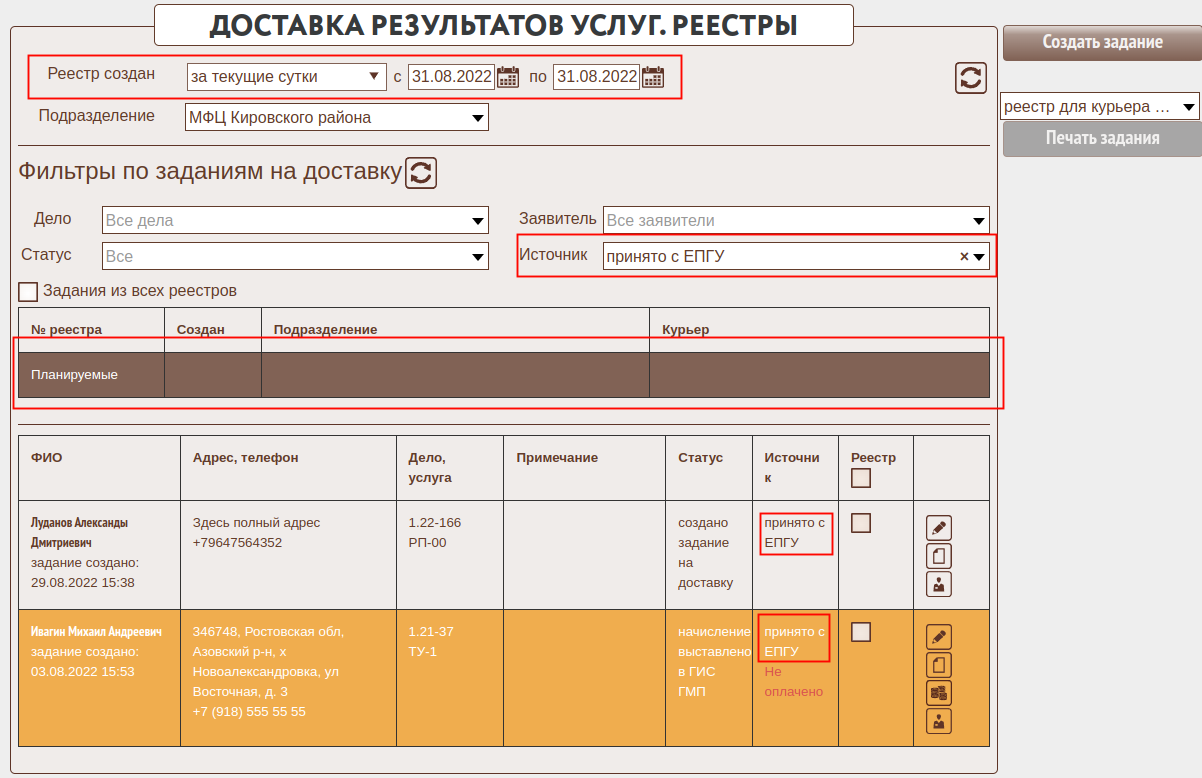Open calendar picker for the start date
Image resolution: width=1202 pixels, height=778 pixels.
(x=508, y=77)
